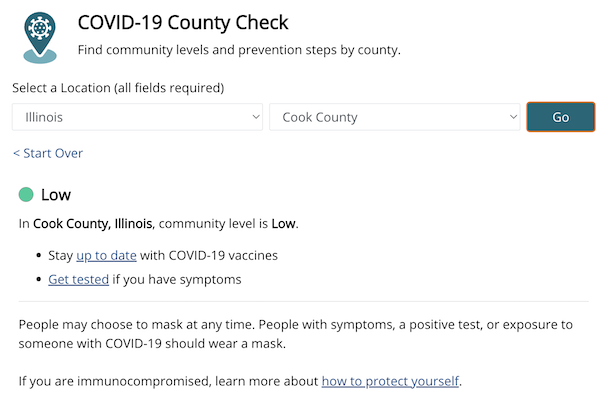Open the Illinois state dropdown
This screenshot has height=398, width=600.
point(137,117)
